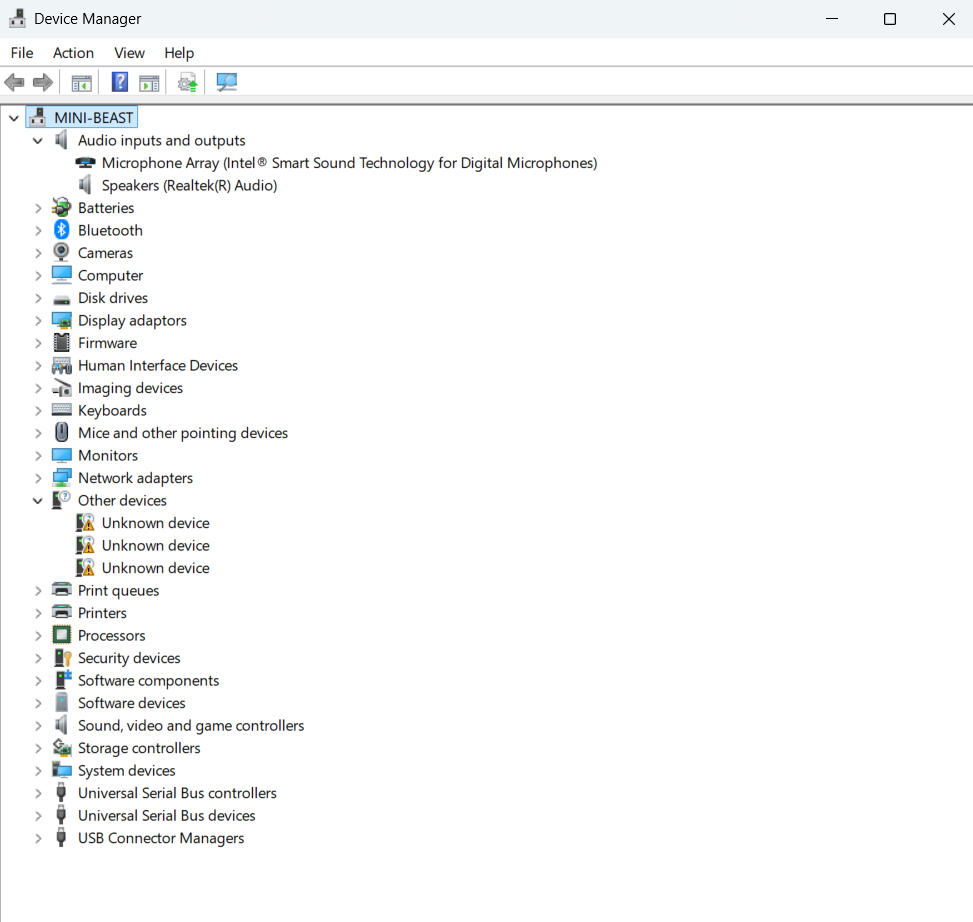
Task: Click the Other devices question-mark icon
Action: (x=61, y=500)
